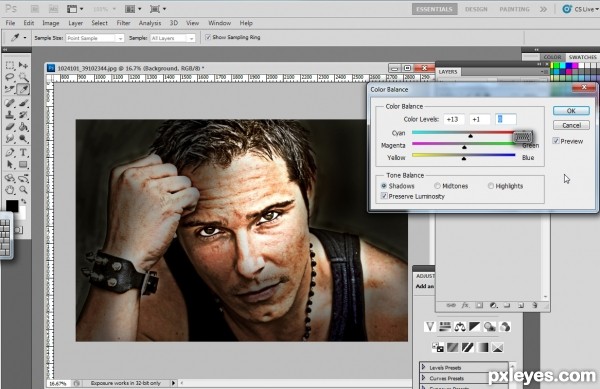
Task: Open the eyedropper tool preset picker
Action: coord(25,37)
